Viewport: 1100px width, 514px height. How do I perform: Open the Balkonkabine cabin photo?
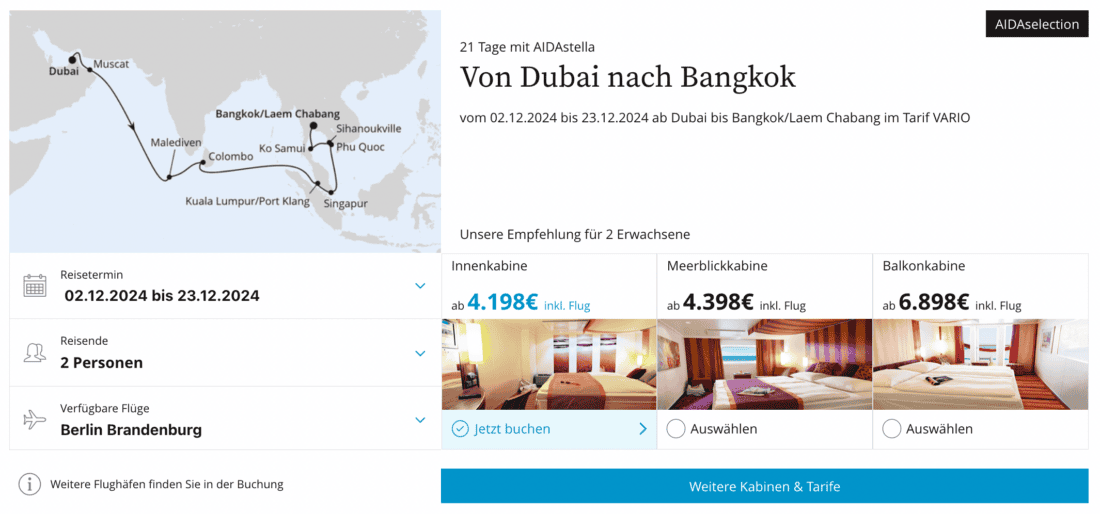coord(981,364)
